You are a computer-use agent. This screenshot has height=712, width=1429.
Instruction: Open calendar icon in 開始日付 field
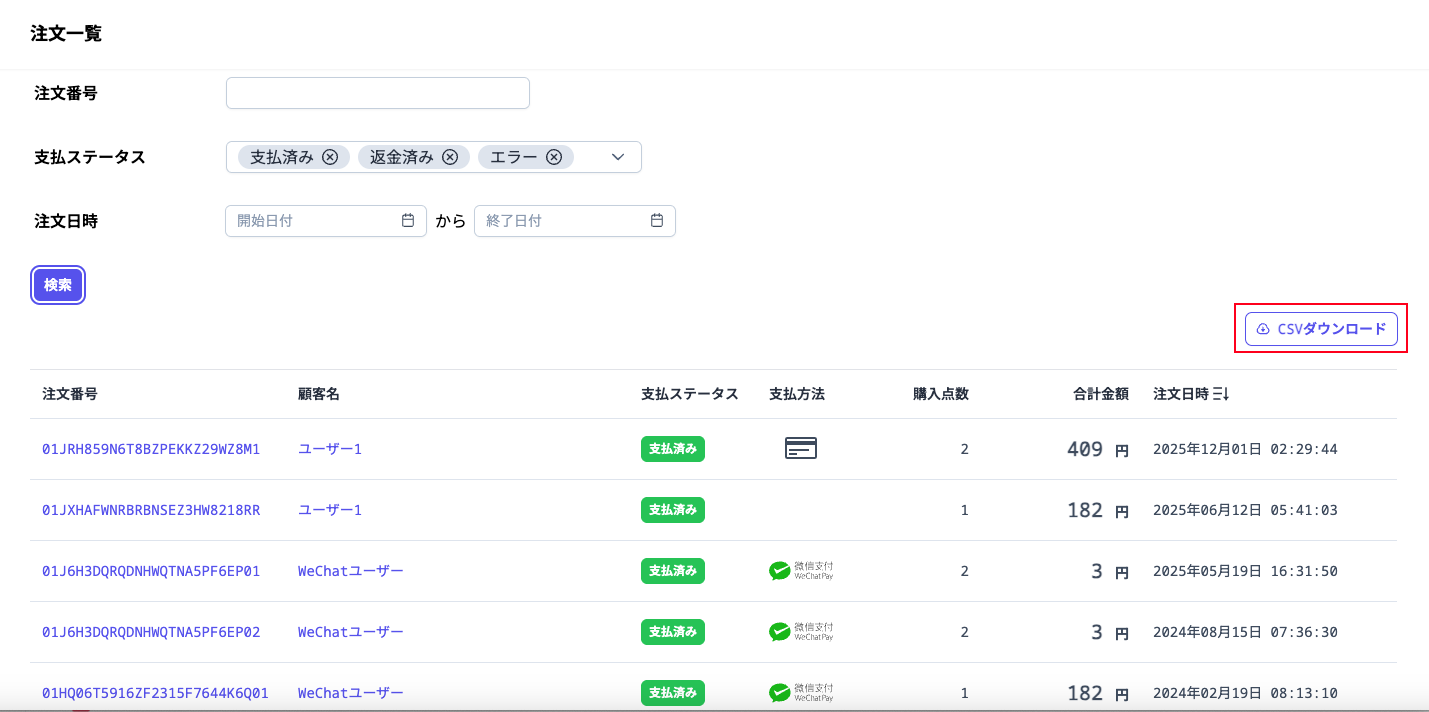click(408, 221)
